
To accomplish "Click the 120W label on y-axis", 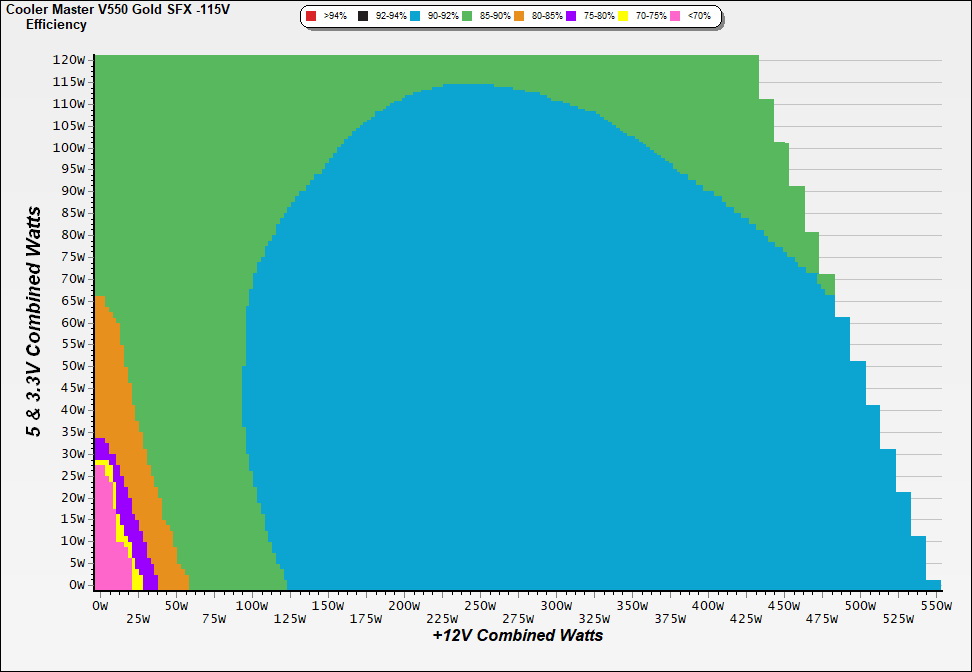I will [x=68, y=60].
